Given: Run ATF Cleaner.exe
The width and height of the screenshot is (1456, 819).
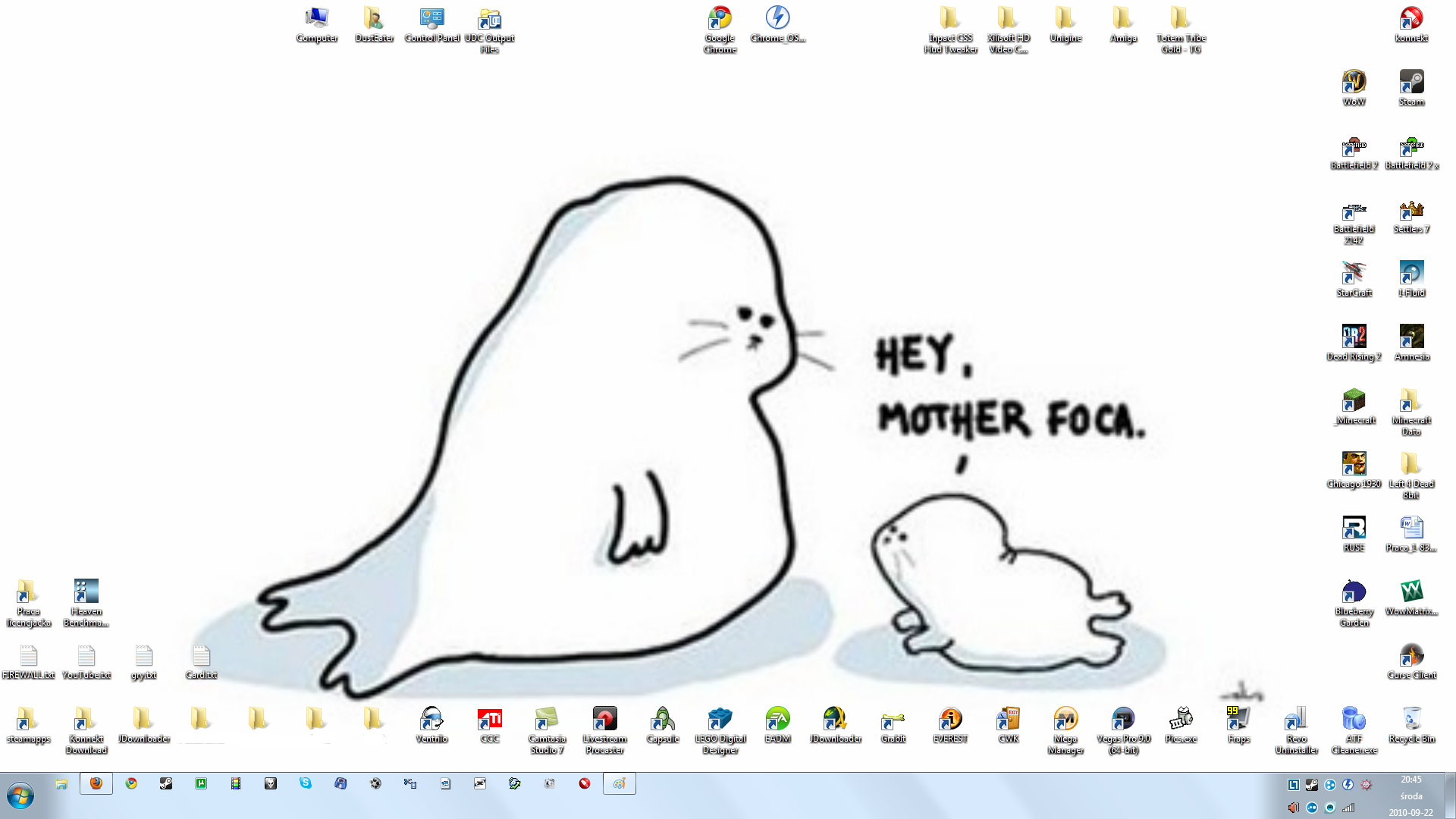Looking at the screenshot, I should click(x=1354, y=731).
